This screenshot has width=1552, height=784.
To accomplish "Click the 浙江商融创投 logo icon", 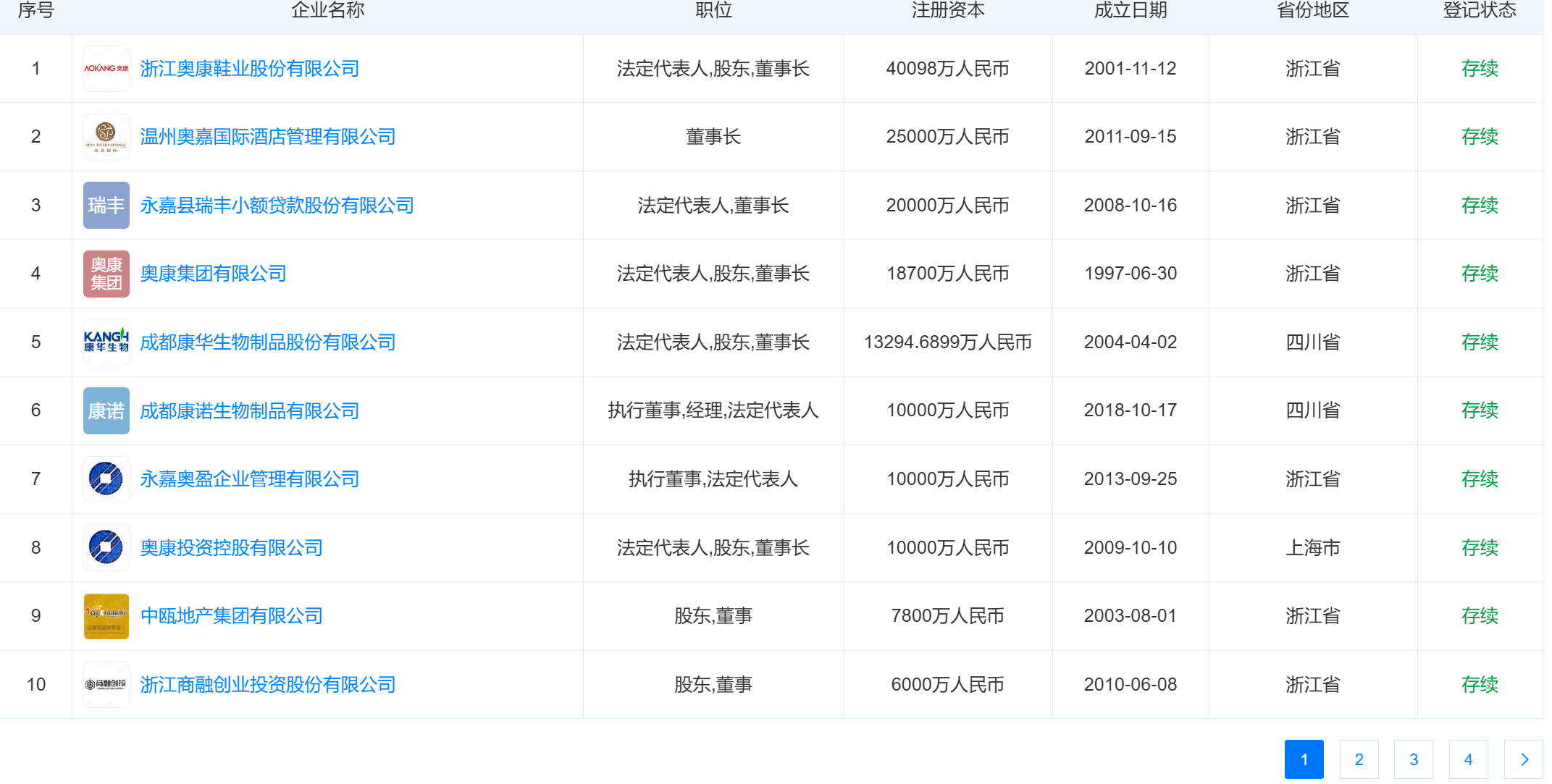I will (106, 685).
